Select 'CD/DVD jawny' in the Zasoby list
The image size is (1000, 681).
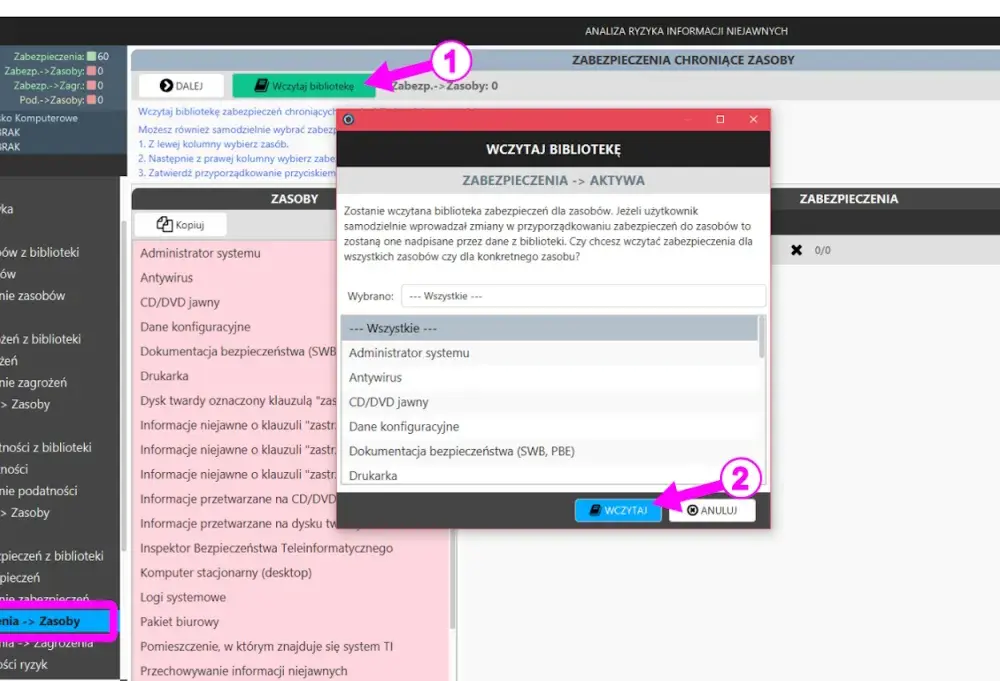[x=235, y=302]
